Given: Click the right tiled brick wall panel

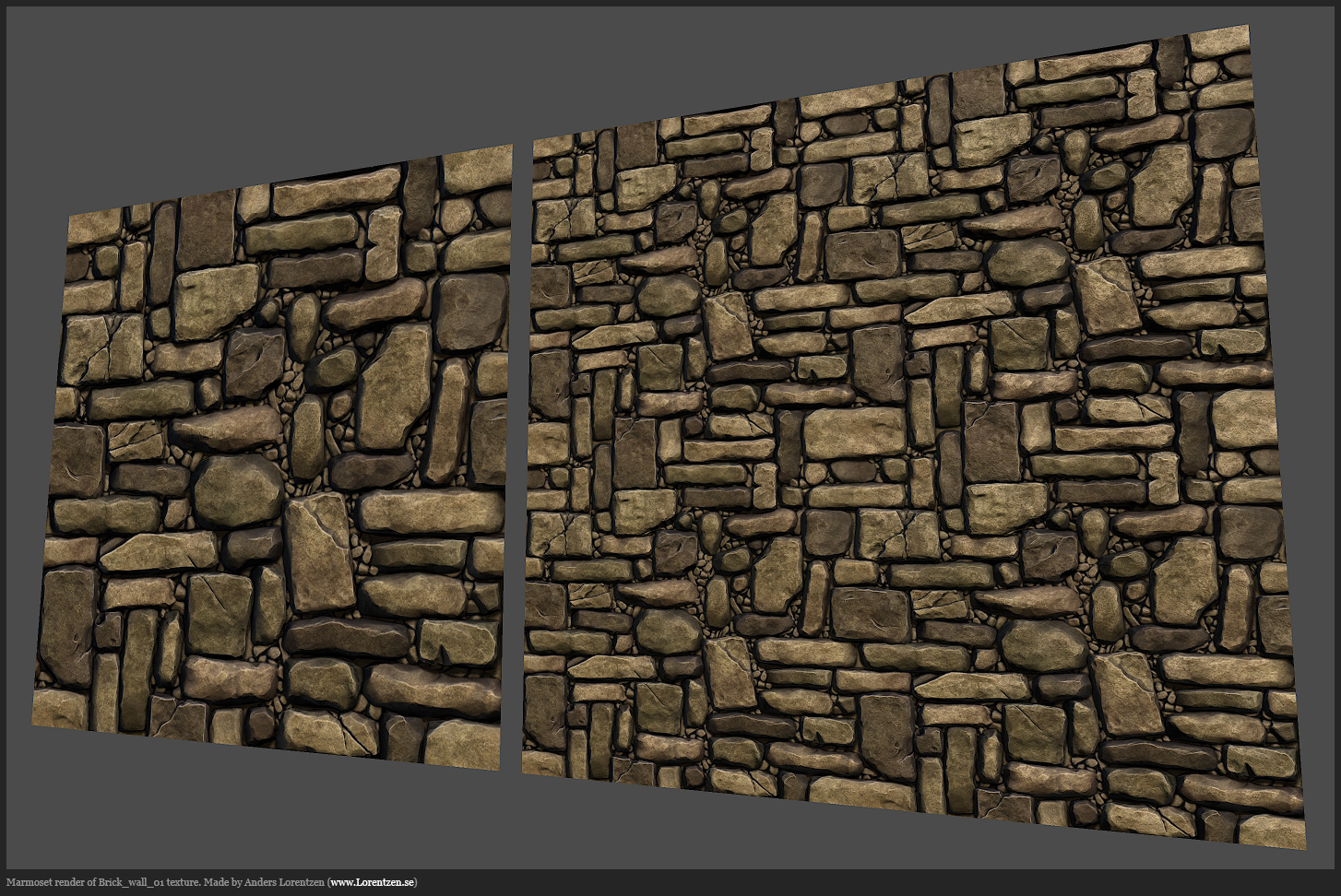Looking at the screenshot, I should click(x=913, y=438).
